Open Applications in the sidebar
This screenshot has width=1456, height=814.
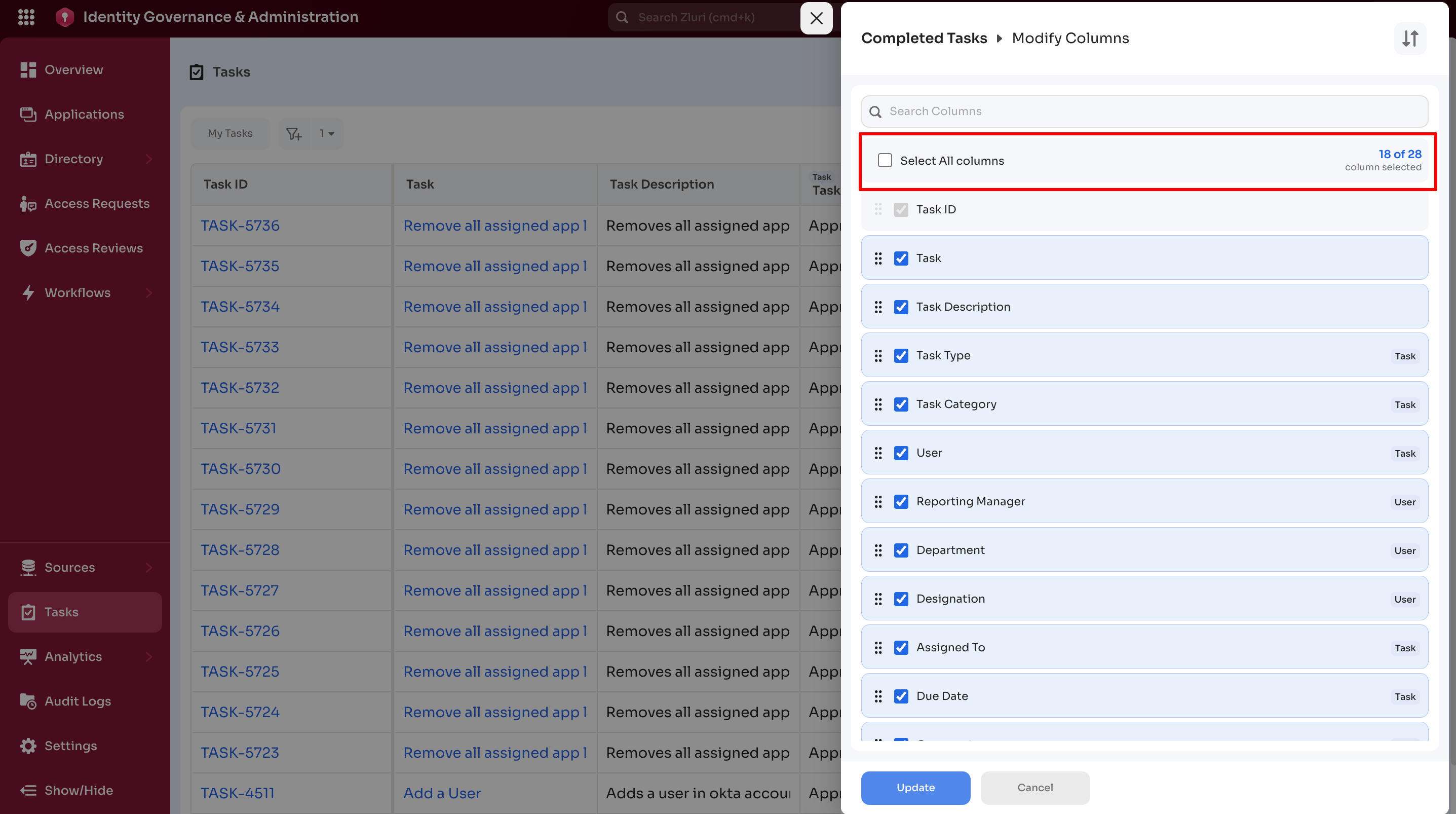[84, 114]
